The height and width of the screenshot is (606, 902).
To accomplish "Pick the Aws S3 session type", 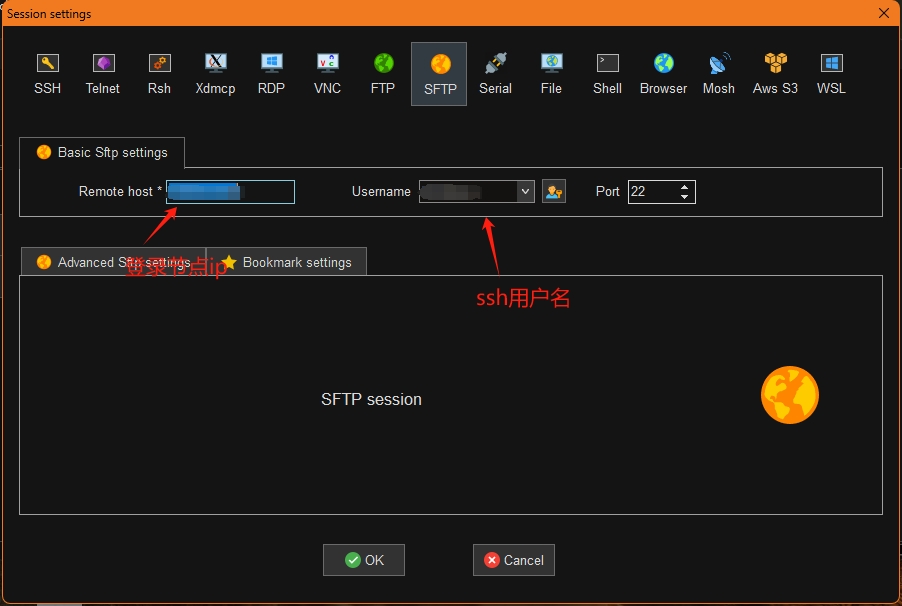I will click(x=775, y=74).
